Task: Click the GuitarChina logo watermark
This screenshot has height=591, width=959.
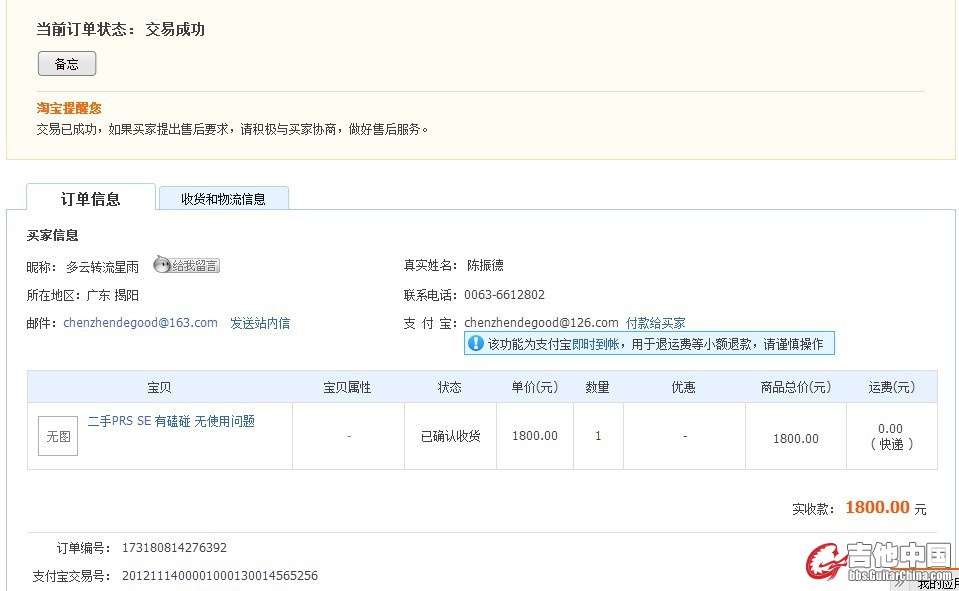Action: [879, 561]
